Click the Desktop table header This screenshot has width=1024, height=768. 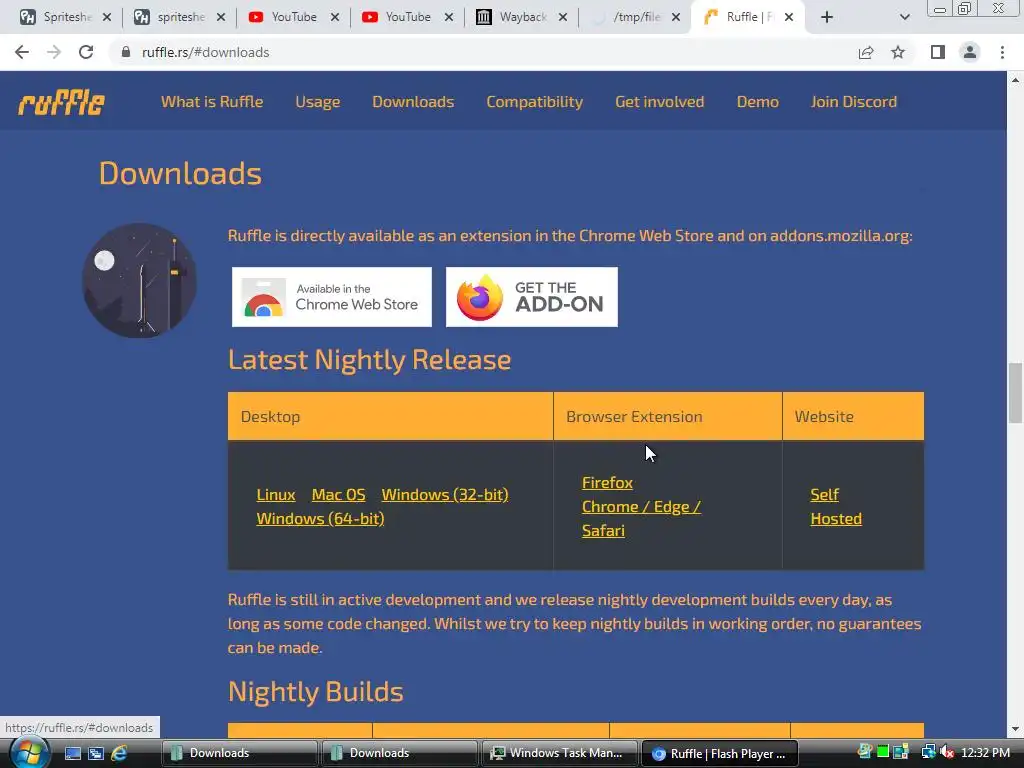click(391, 416)
